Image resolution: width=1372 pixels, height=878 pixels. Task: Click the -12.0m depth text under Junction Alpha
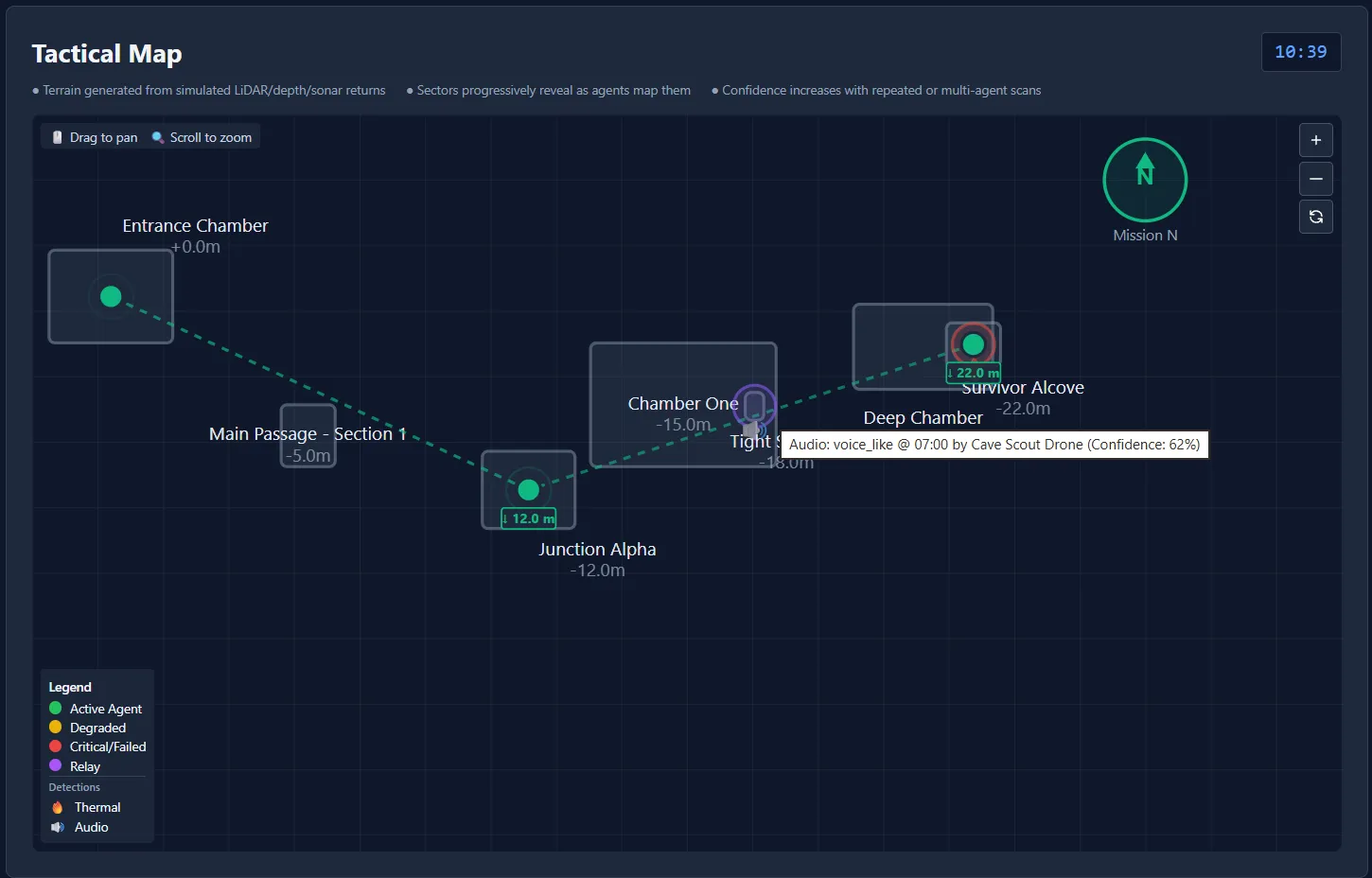coord(597,570)
